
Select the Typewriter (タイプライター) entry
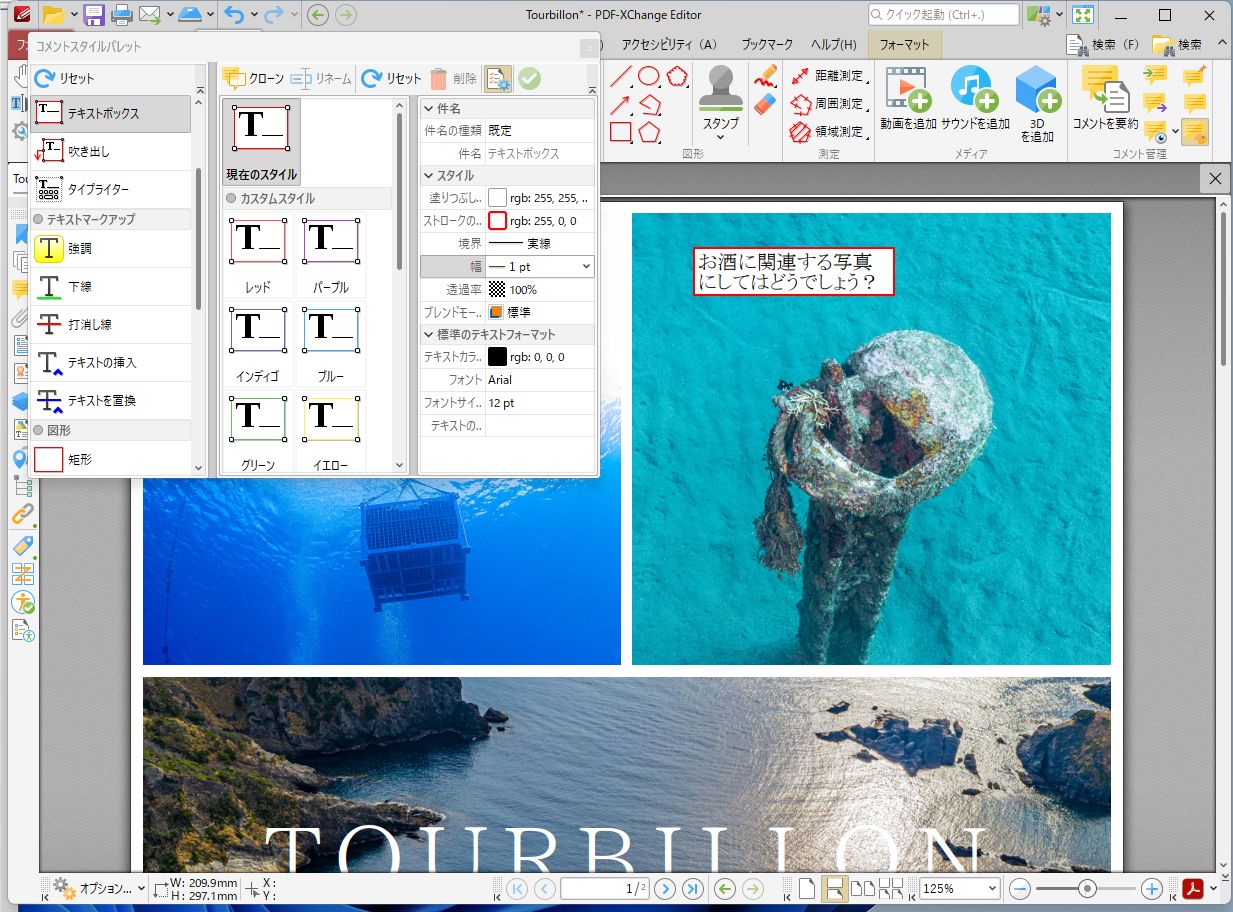click(110, 190)
